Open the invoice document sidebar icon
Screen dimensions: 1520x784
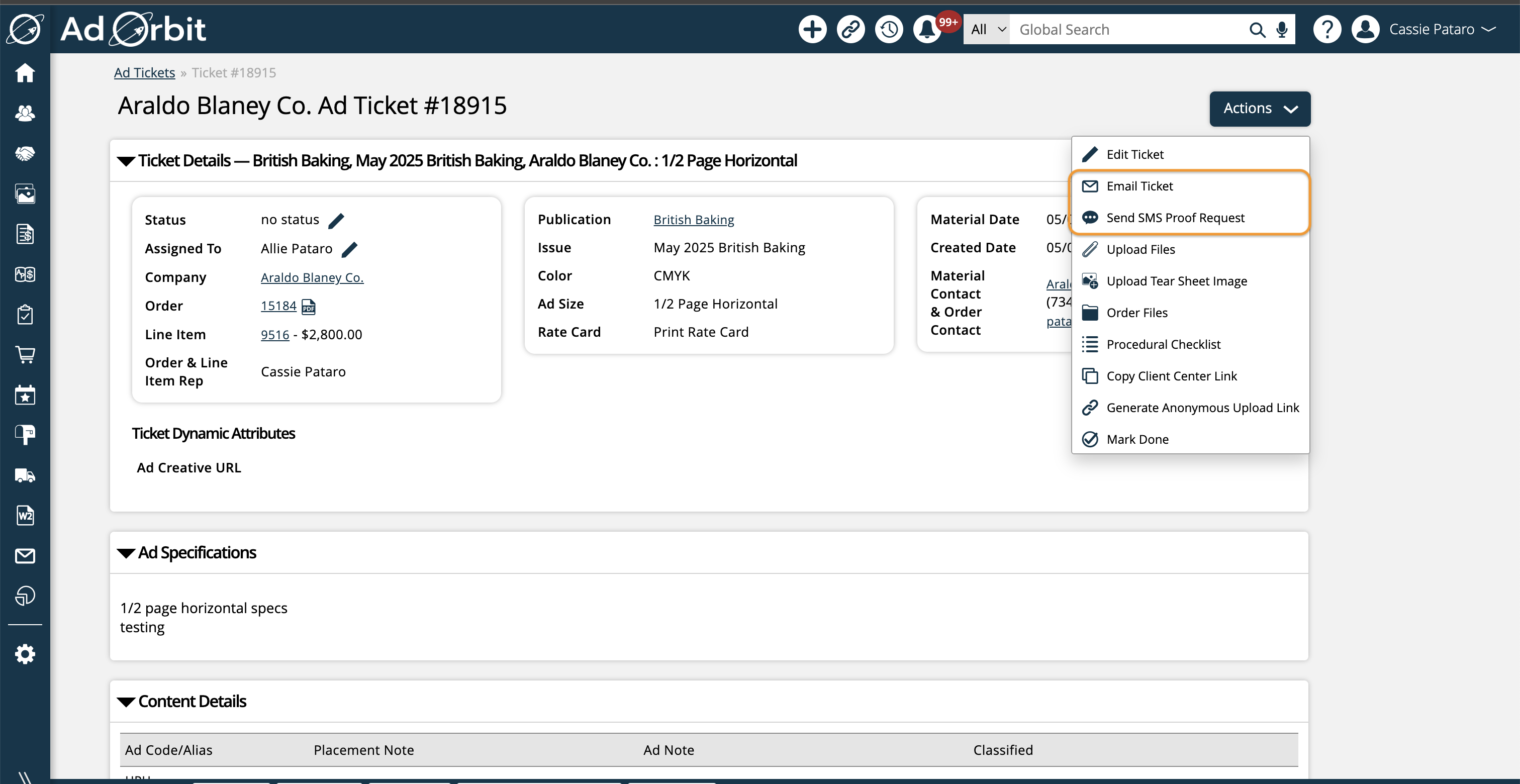25,234
